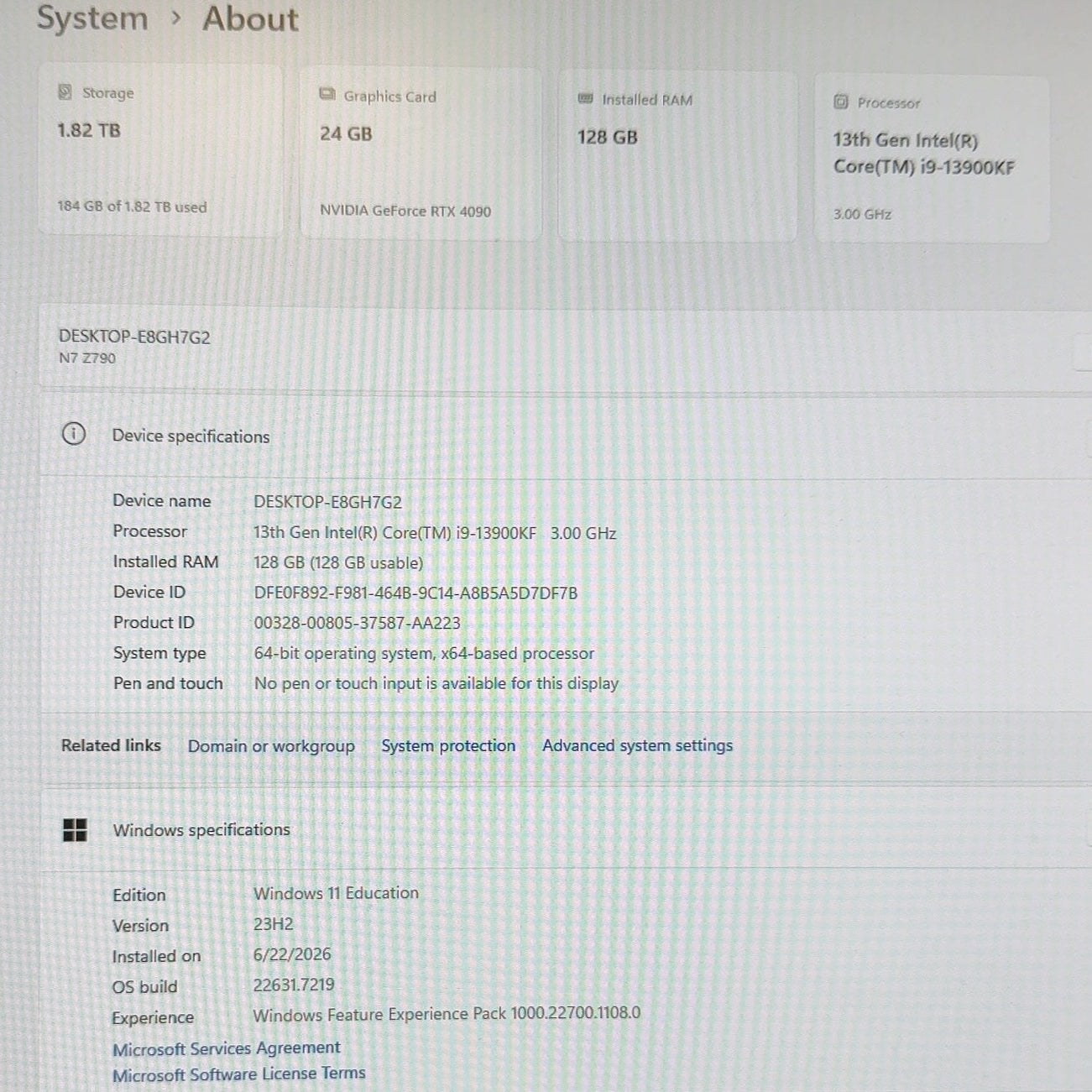Select '64-bit operating system' value

point(424,653)
